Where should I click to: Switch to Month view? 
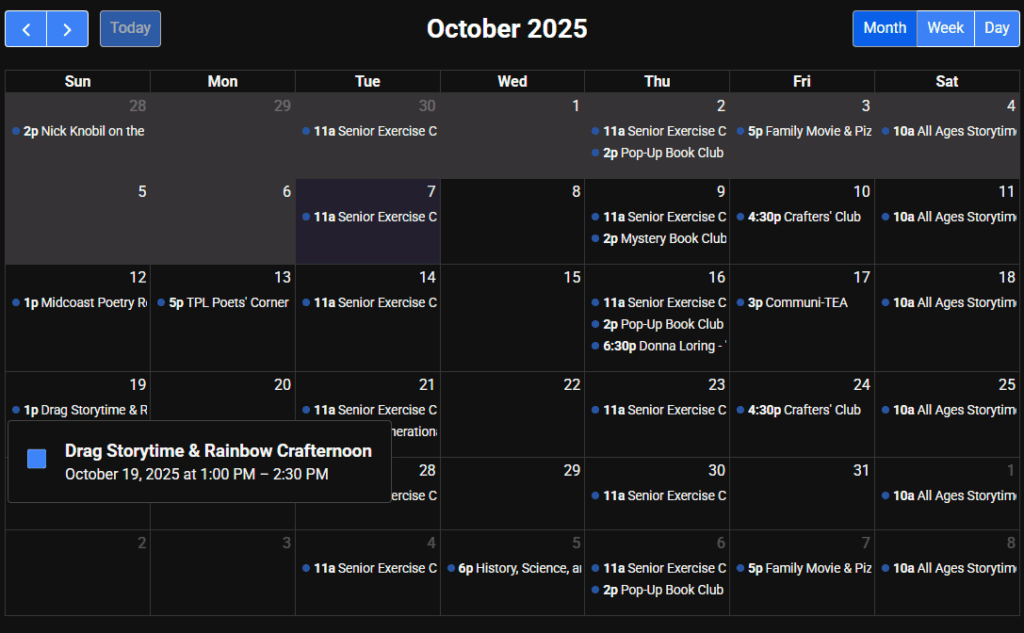coord(884,28)
